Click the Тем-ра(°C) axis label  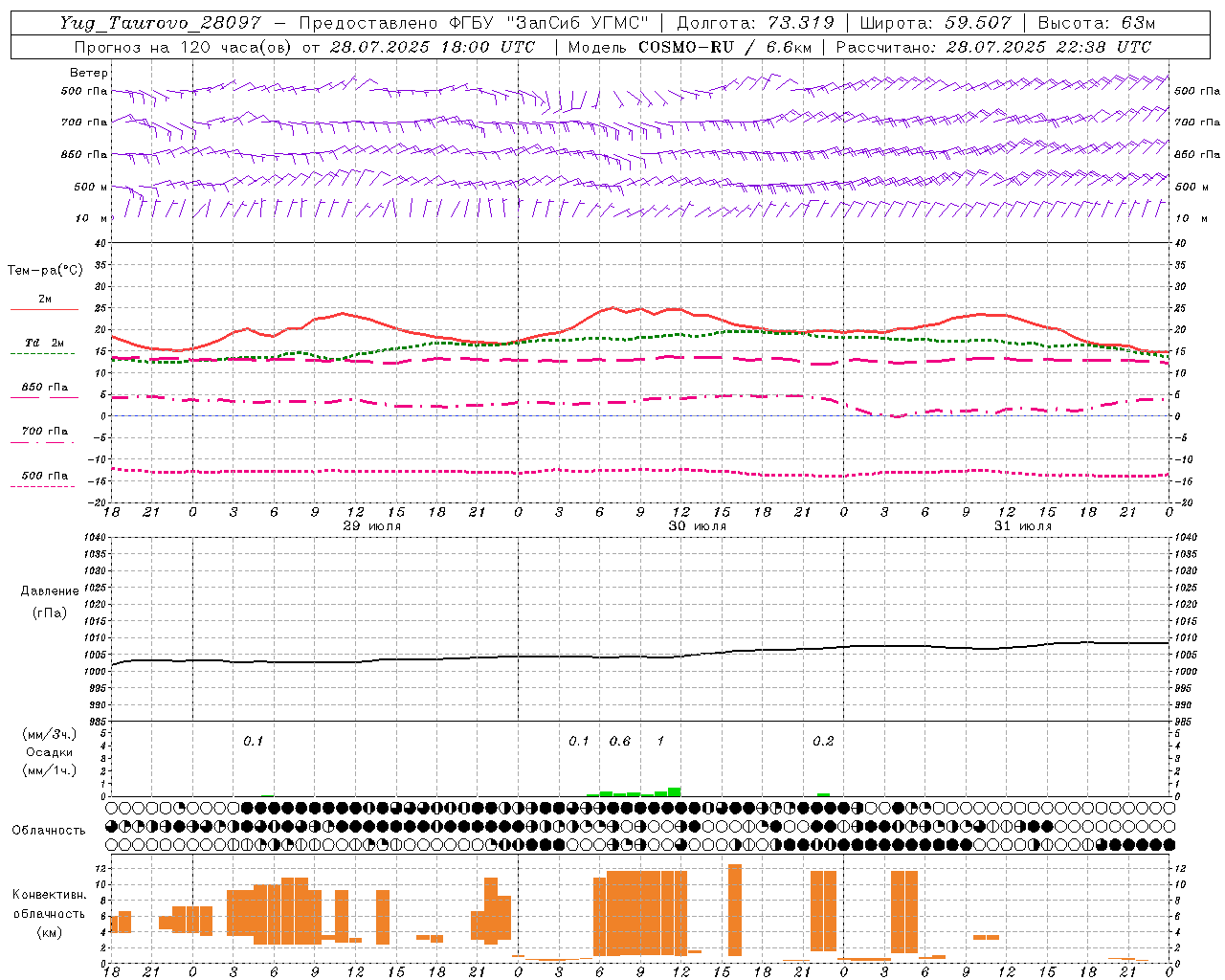point(45,271)
